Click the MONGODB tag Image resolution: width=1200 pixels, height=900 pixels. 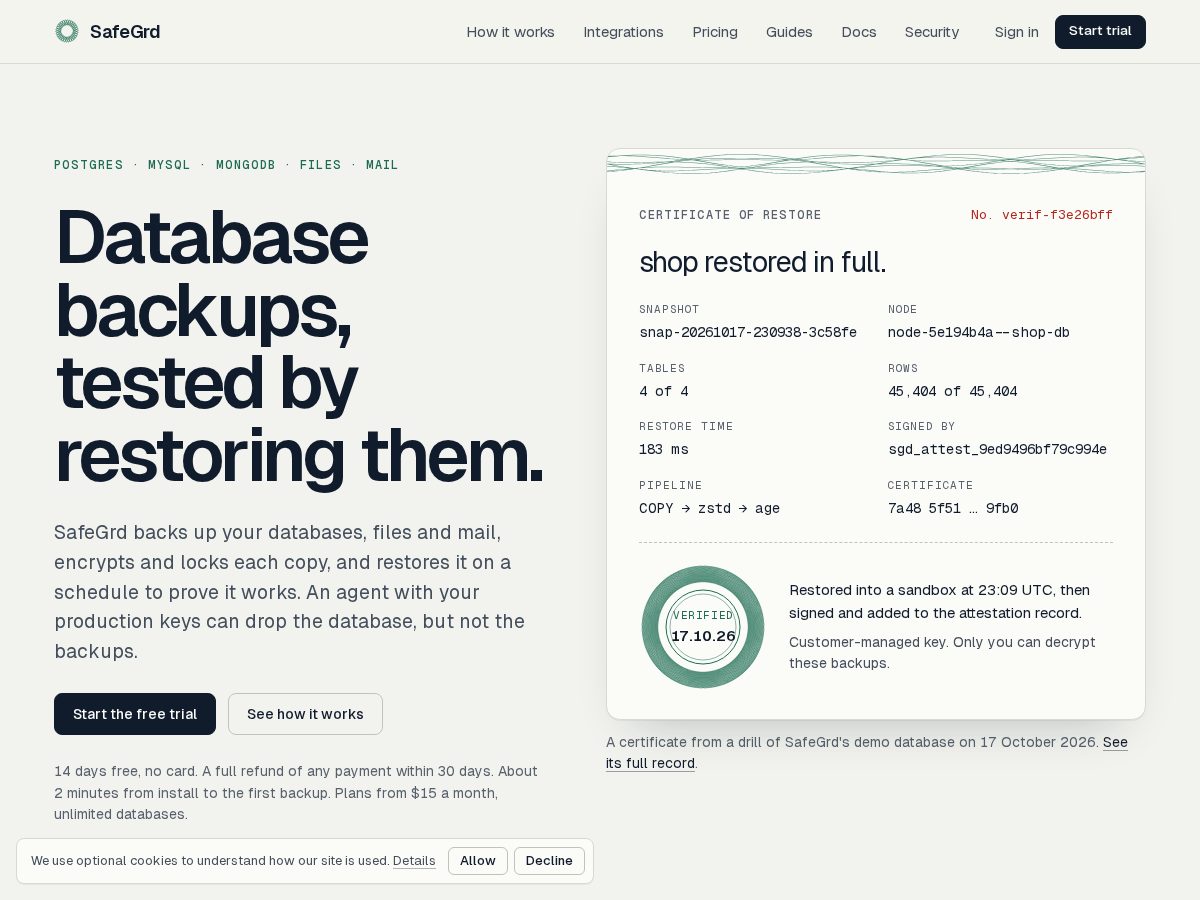(x=246, y=165)
